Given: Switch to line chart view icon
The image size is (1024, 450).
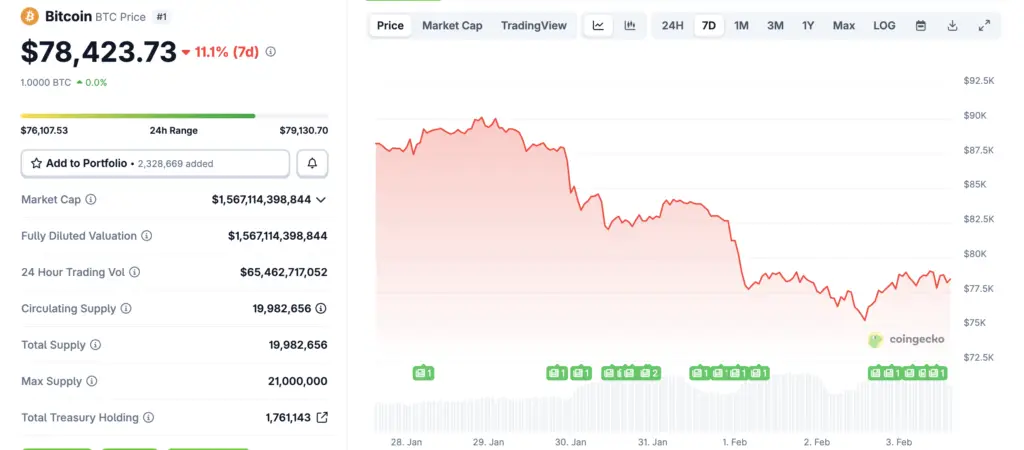Looking at the screenshot, I should point(598,25).
